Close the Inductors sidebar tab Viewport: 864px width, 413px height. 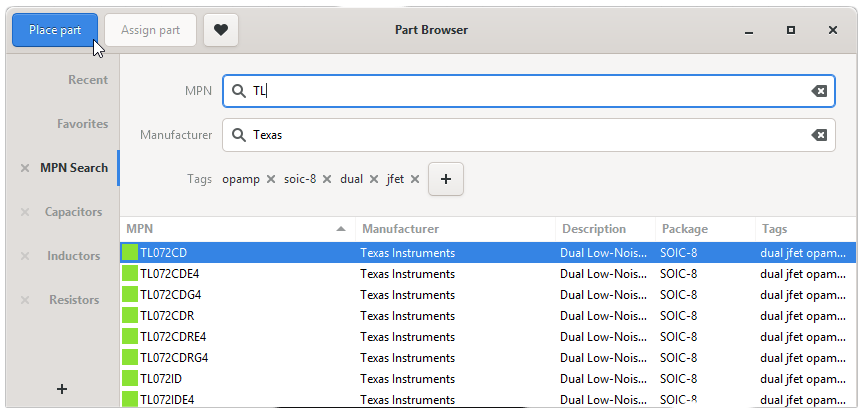(25, 256)
